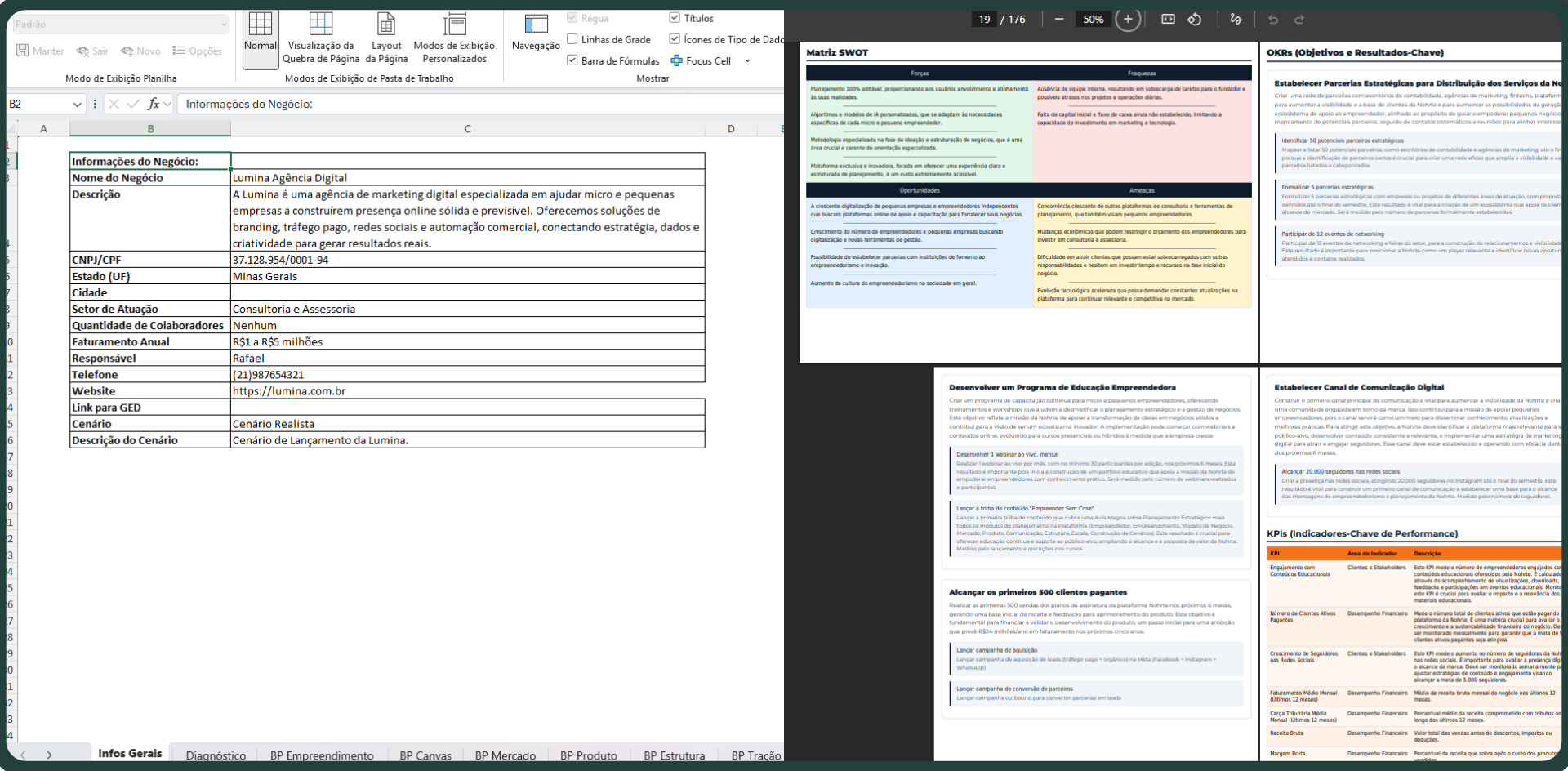This screenshot has width=1568, height=771.
Task: Select column B header
Action: (x=150, y=128)
